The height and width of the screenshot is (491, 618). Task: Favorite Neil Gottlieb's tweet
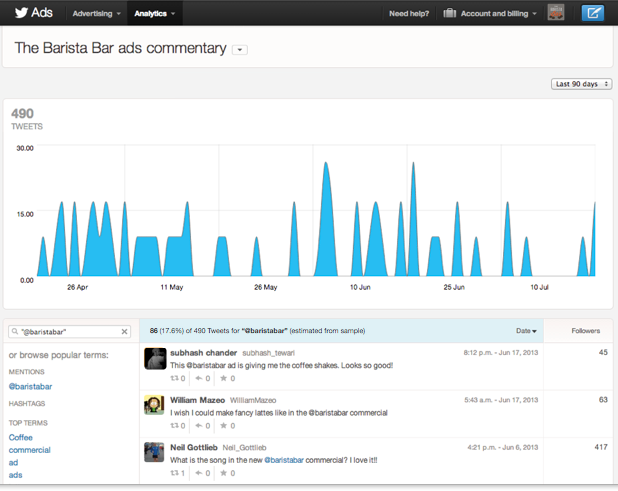[x=225, y=472]
